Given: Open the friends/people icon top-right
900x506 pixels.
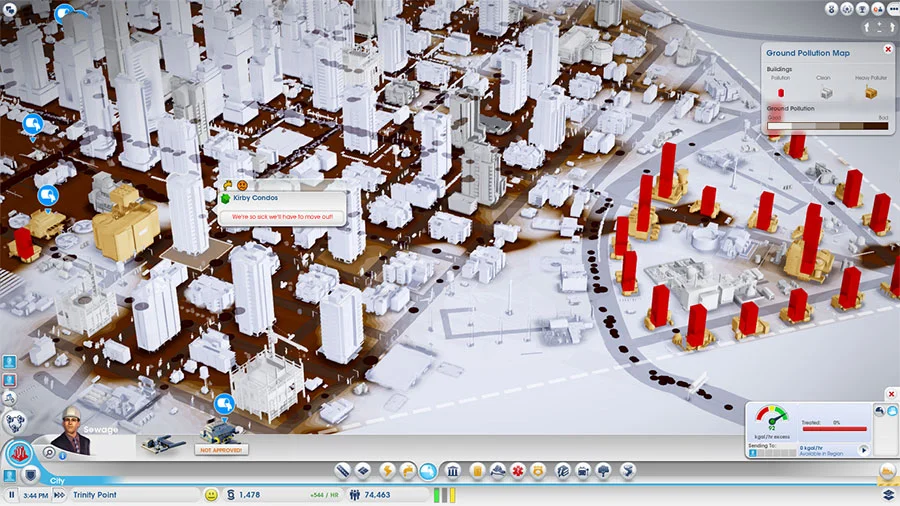Looking at the screenshot, I should coord(878,9).
